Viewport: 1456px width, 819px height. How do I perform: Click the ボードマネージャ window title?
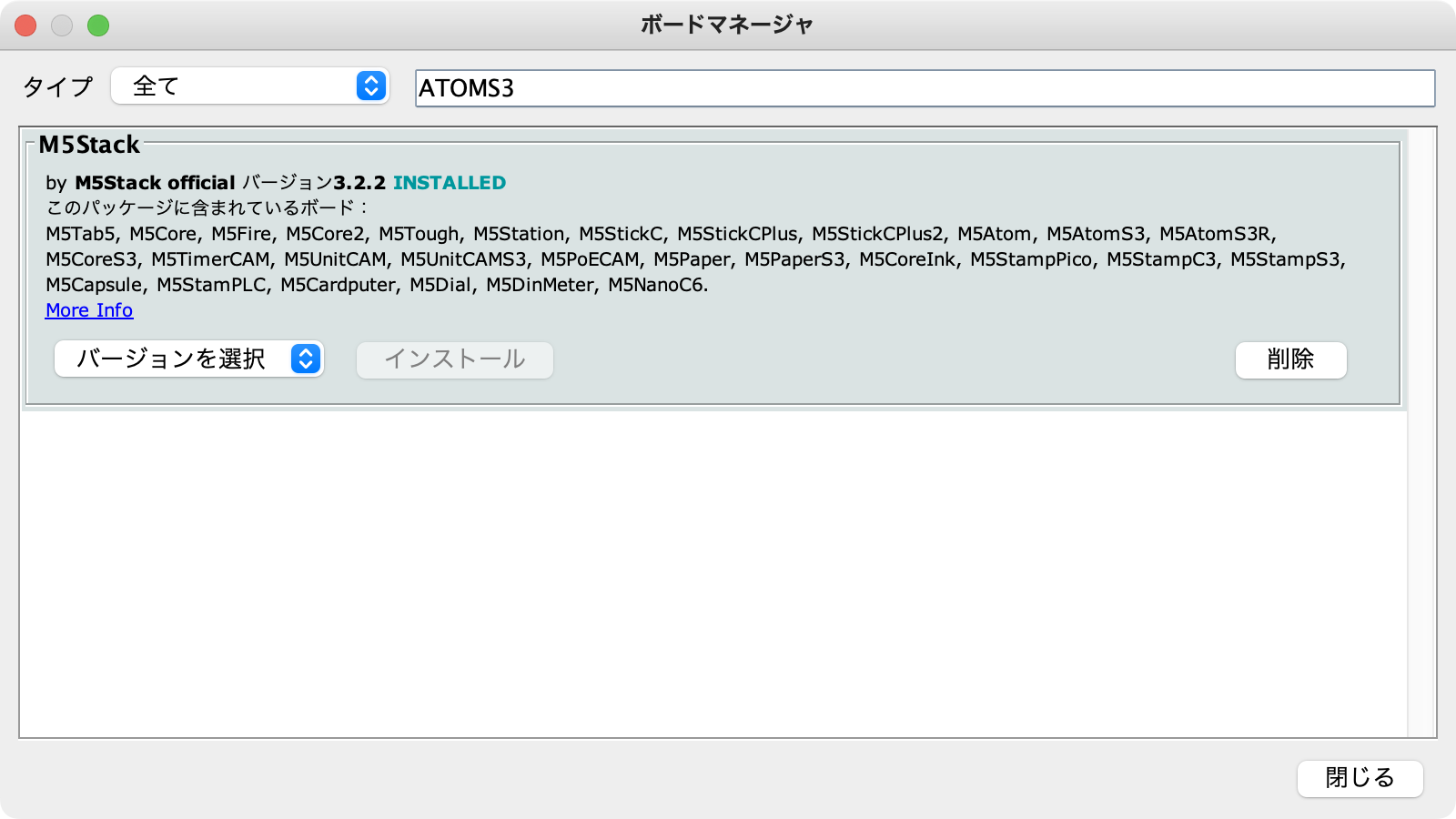point(727,25)
